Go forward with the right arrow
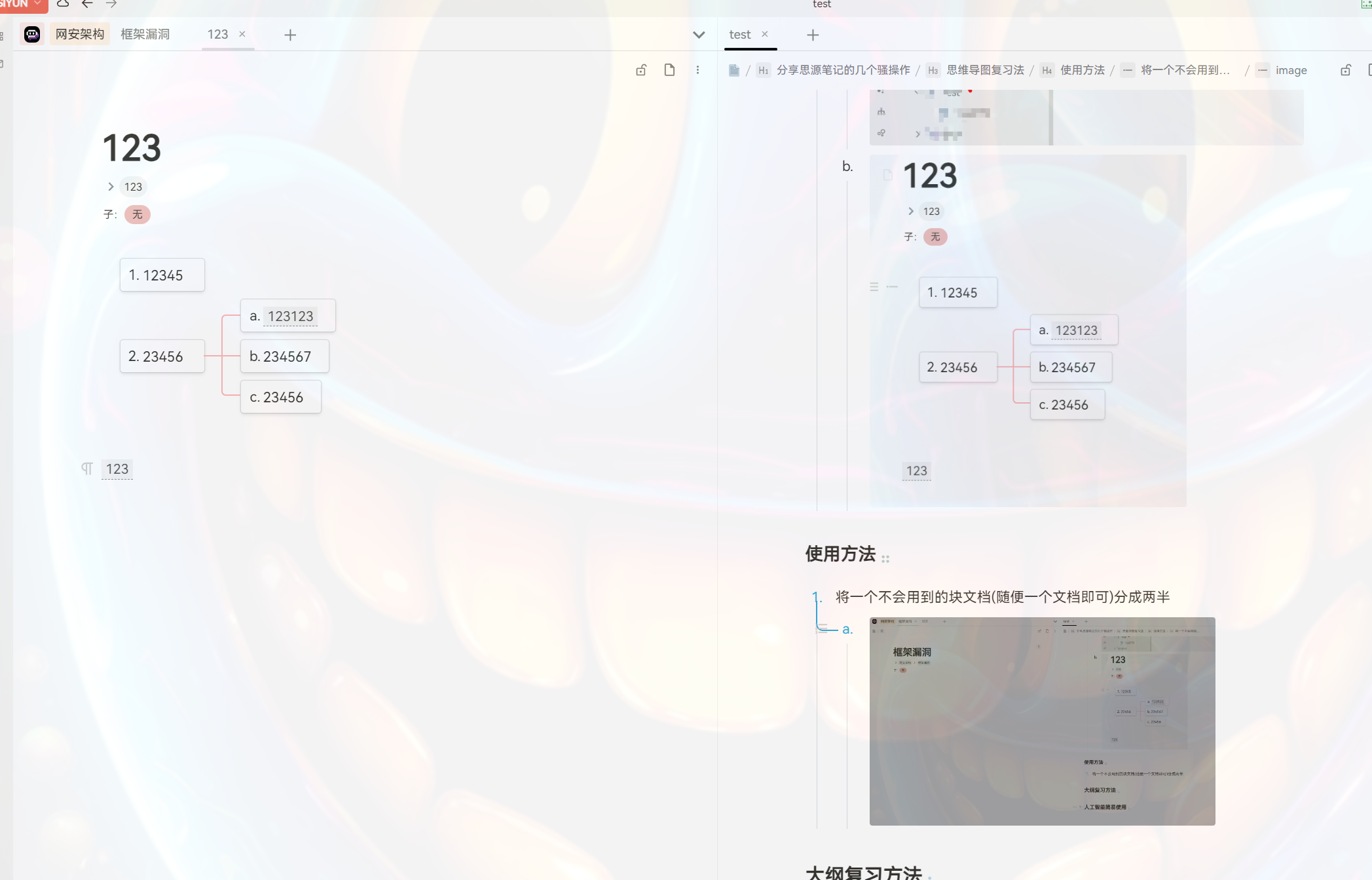This screenshot has width=1372, height=880. [x=111, y=4]
